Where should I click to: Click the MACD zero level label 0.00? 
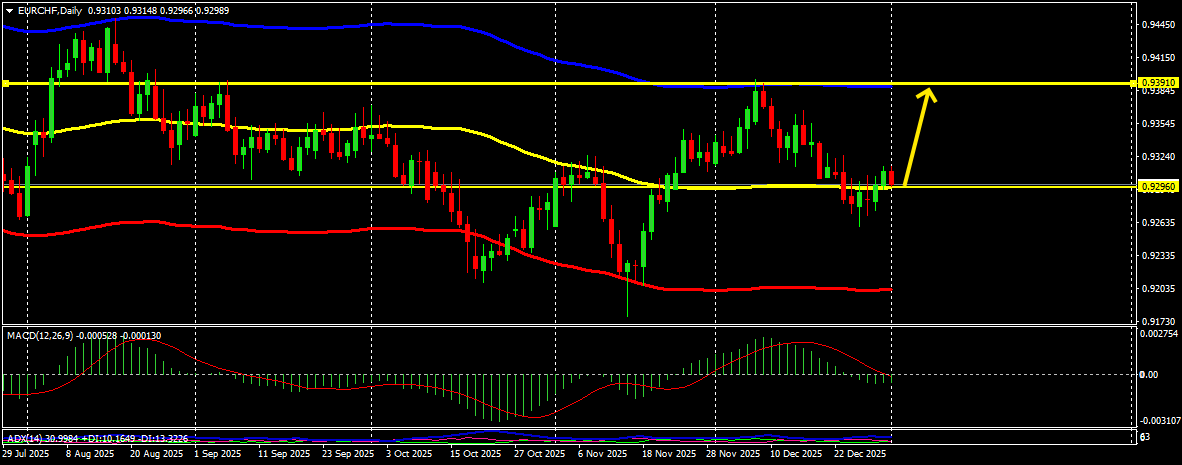coord(1147,375)
